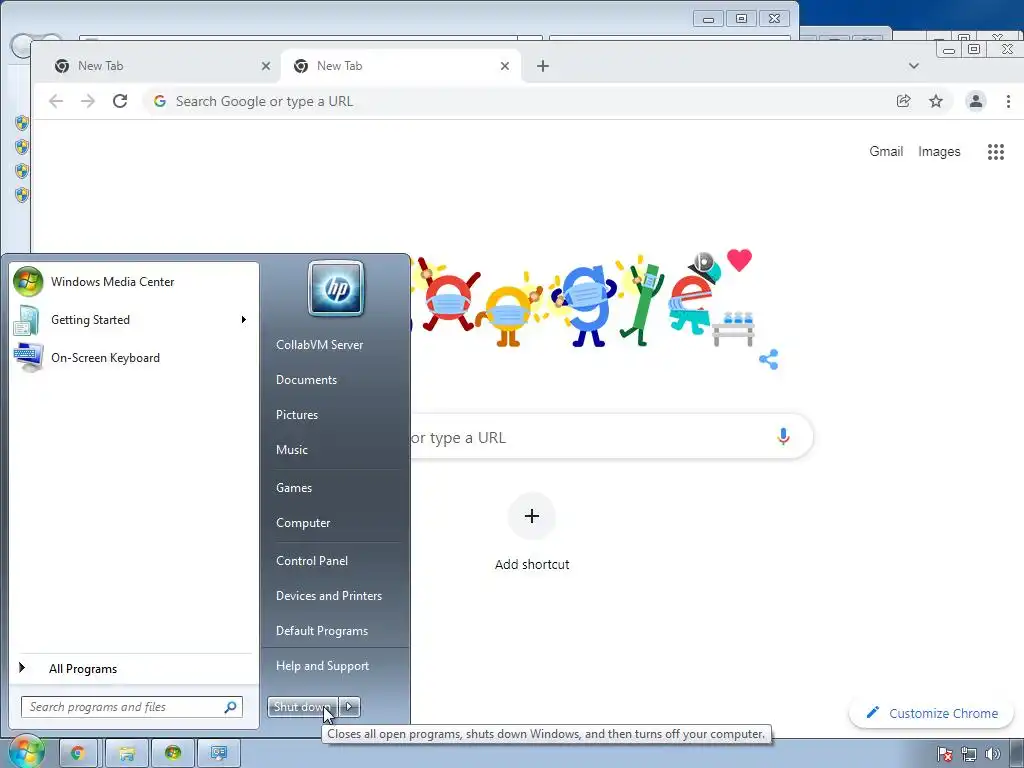The image size is (1024, 768).
Task: Click the magnifier icon in Start search
Action: [x=231, y=707]
